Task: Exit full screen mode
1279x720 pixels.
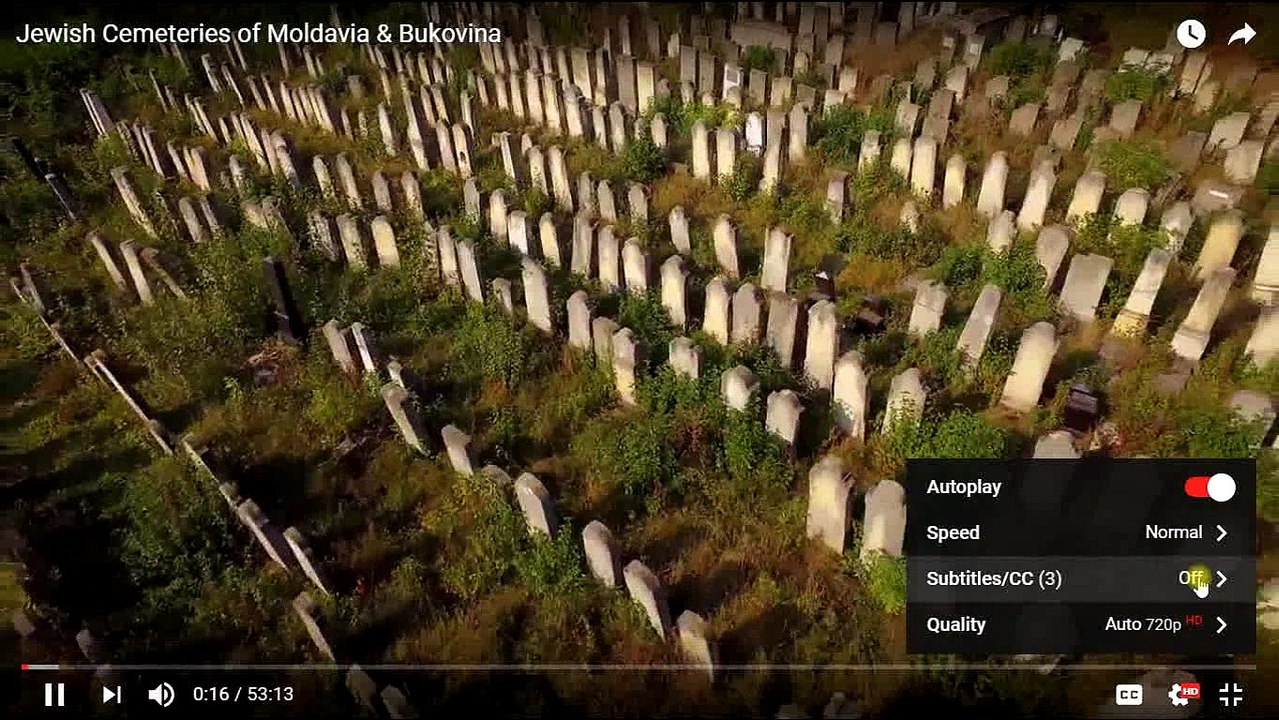Action: click(1231, 694)
